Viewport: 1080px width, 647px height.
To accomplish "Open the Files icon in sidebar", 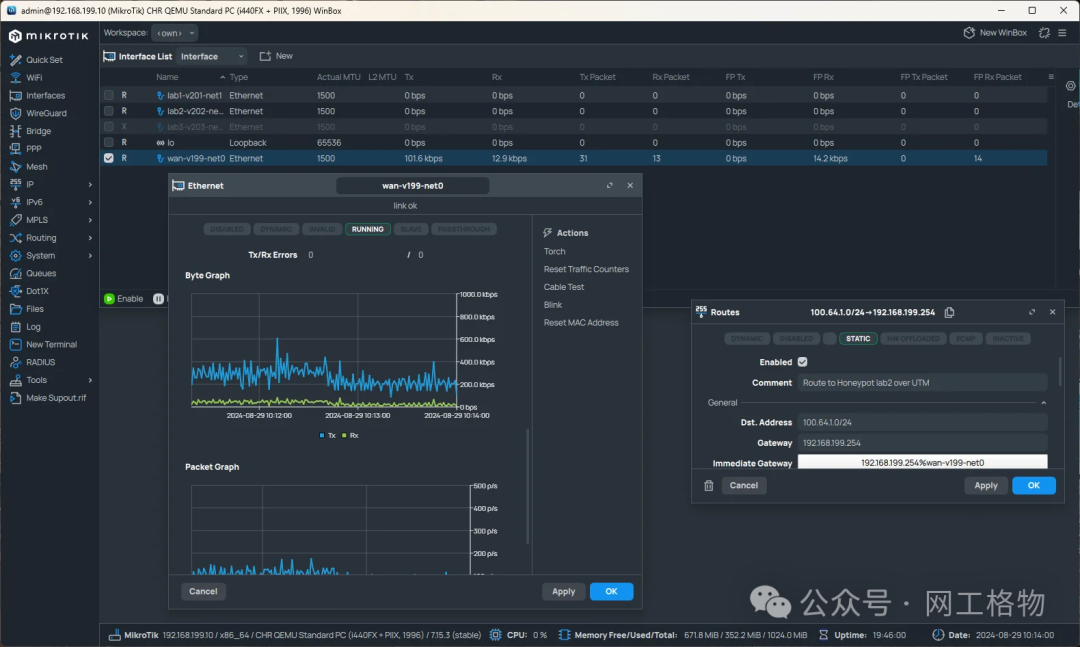I will [15, 309].
